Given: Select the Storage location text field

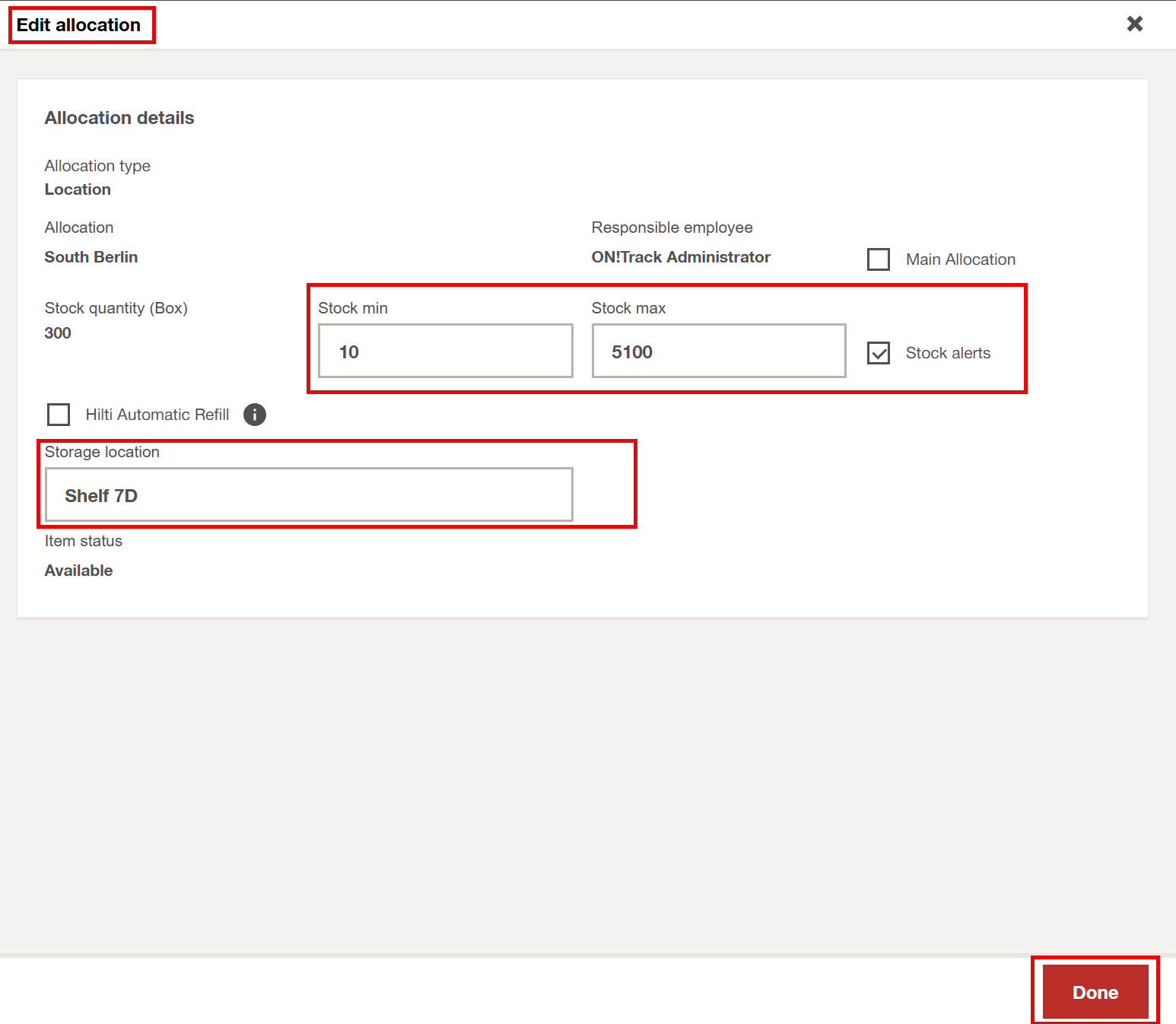Looking at the screenshot, I should [308, 495].
